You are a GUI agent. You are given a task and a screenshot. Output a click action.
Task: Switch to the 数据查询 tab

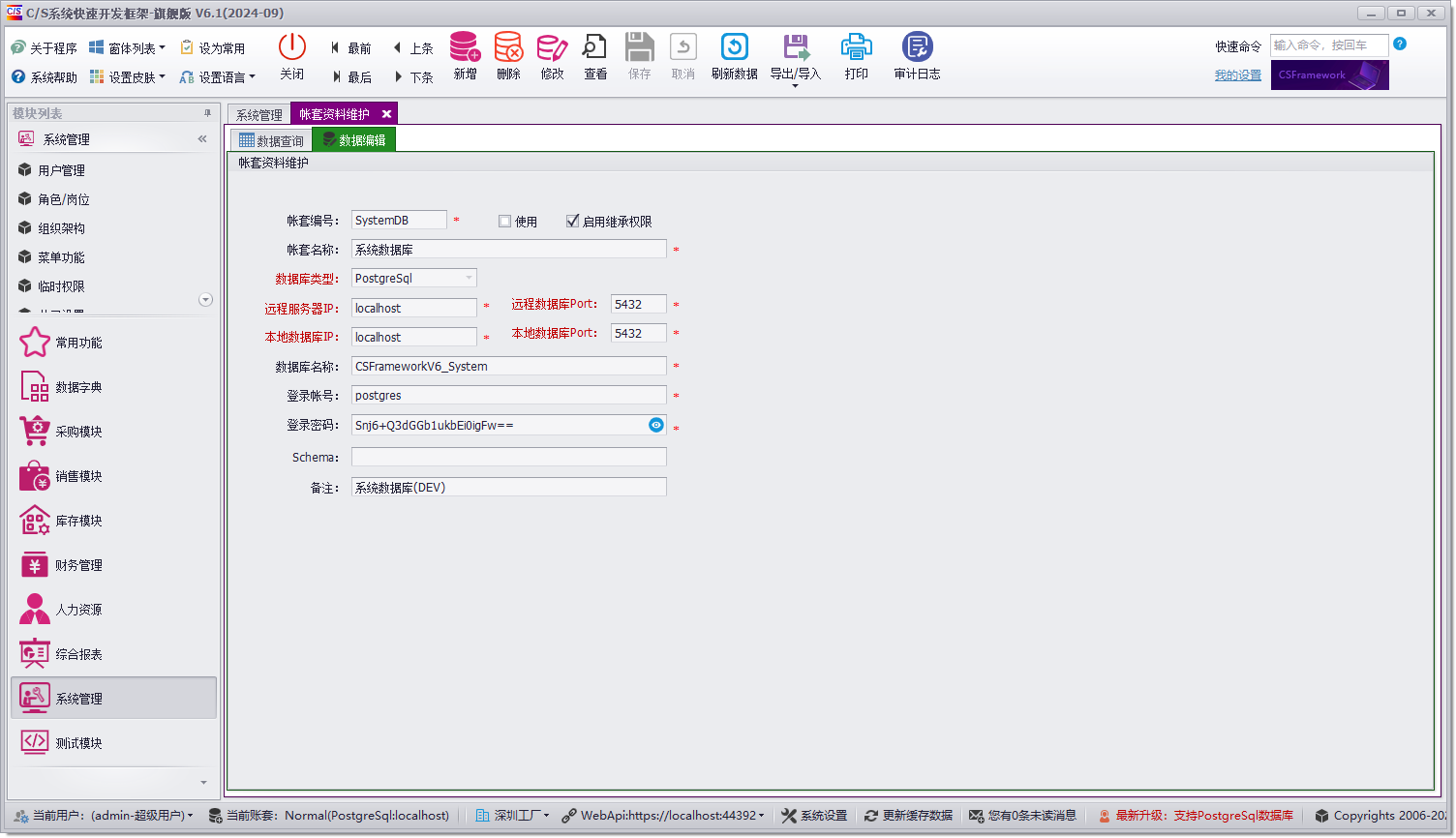(272, 138)
